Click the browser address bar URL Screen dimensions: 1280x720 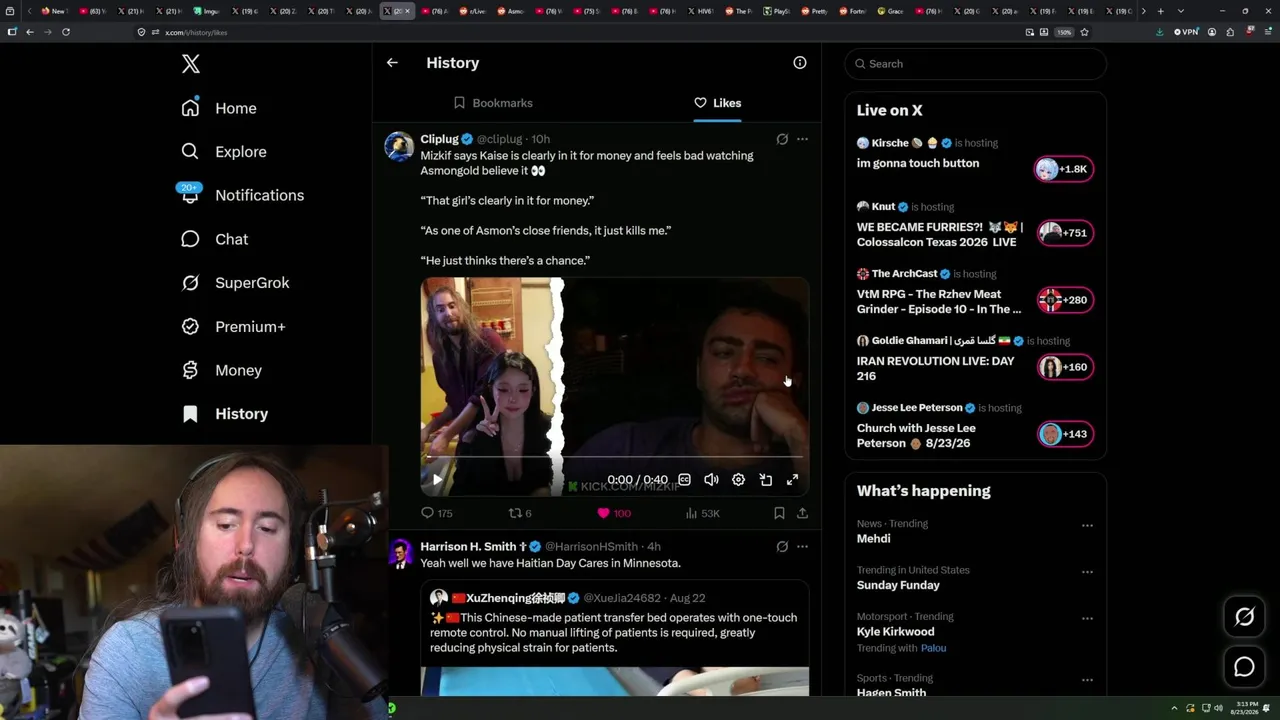pyautogui.click(x=196, y=32)
